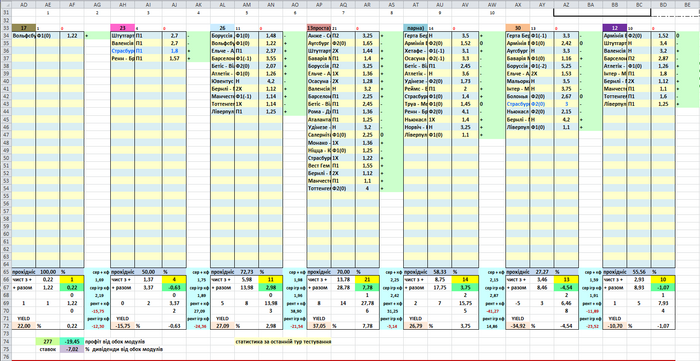Screen dimensions: 700x361
Task: Click the green cell with value 7,78
Action: [367, 287]
